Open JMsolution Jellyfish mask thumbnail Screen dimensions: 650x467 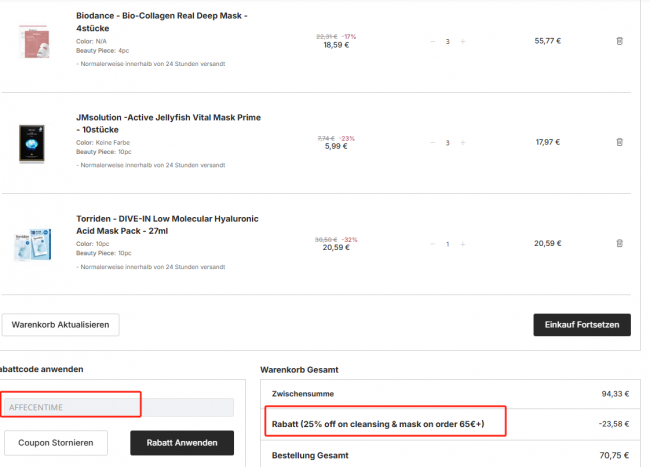(x=32, y=143)
